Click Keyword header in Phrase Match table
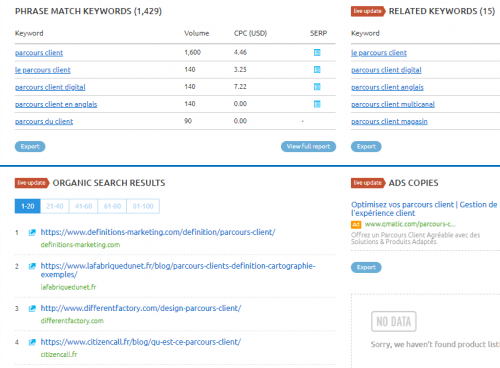Screen dimensions: 500x368 coord(29,33)
